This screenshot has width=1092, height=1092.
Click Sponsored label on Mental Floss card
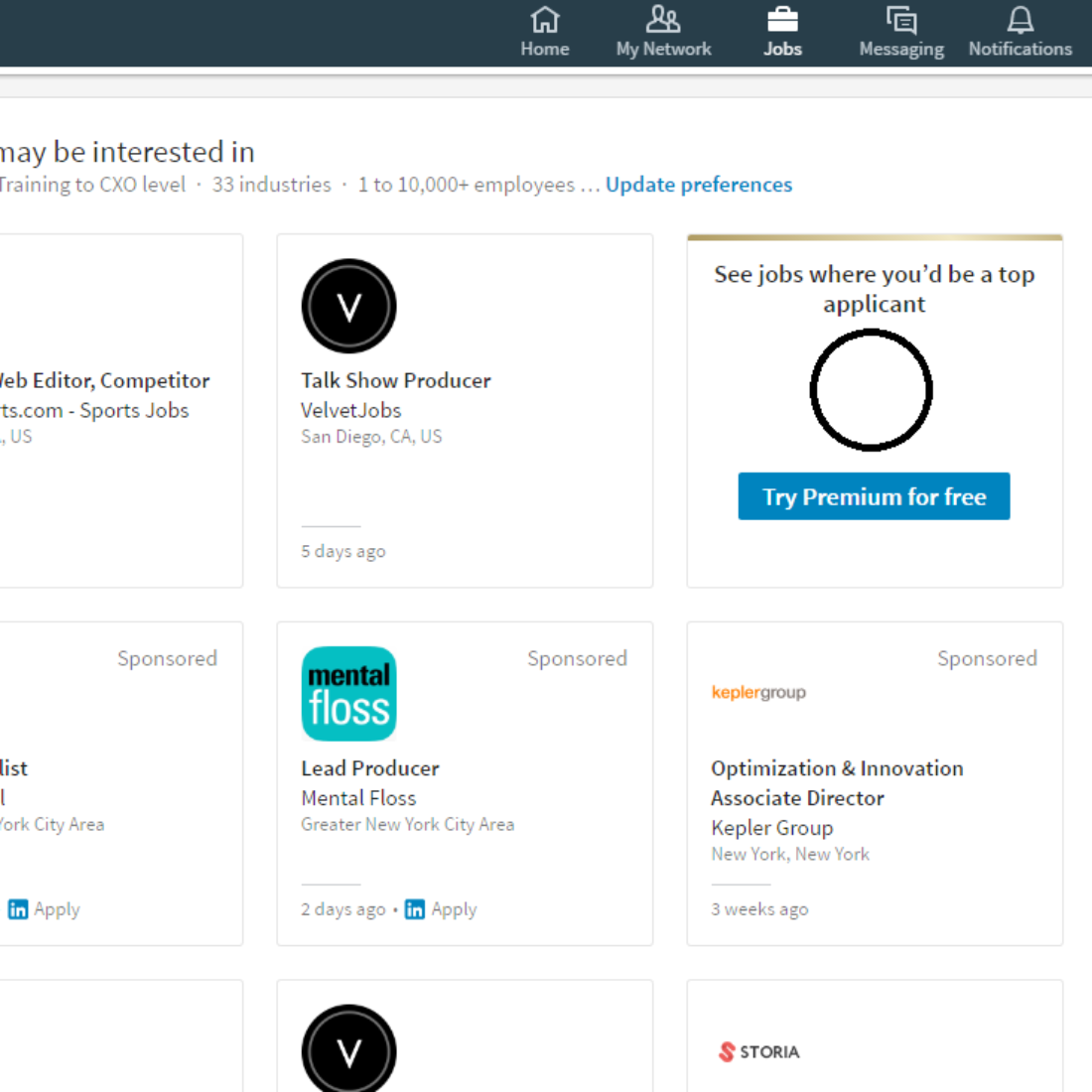click(x=578, y=659)
